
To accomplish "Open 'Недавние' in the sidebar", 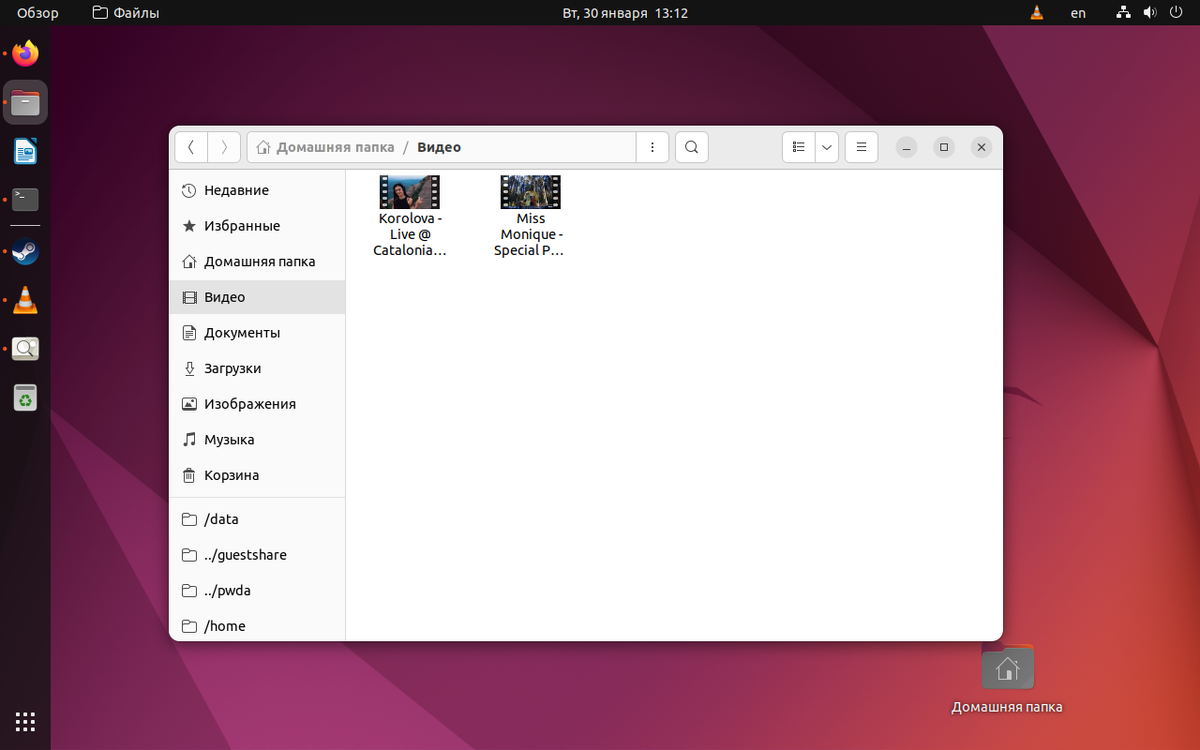I will point(257,190).
